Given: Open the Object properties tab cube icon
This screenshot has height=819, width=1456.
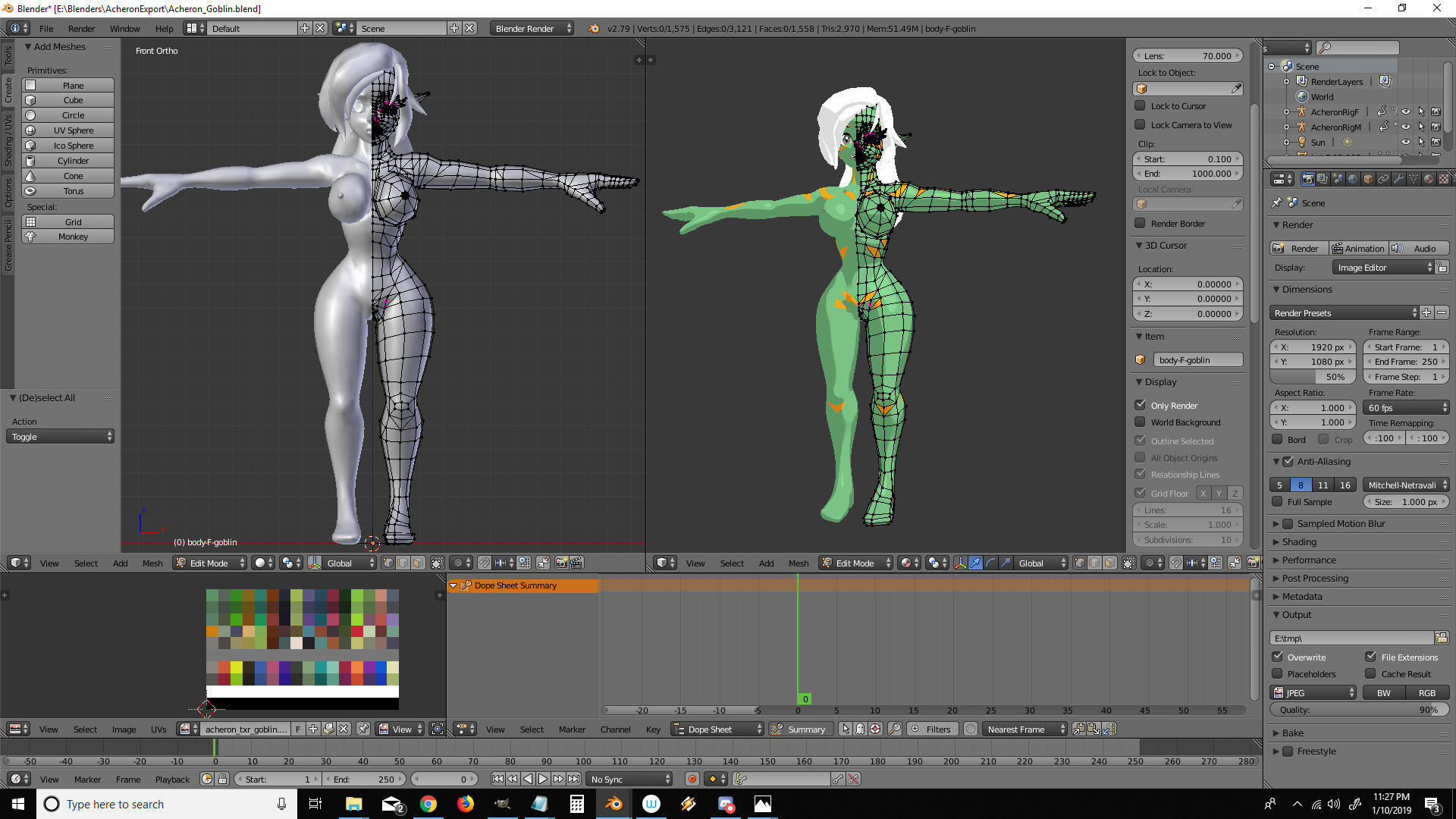Looking at the screenshot, I should (1368, 179).
